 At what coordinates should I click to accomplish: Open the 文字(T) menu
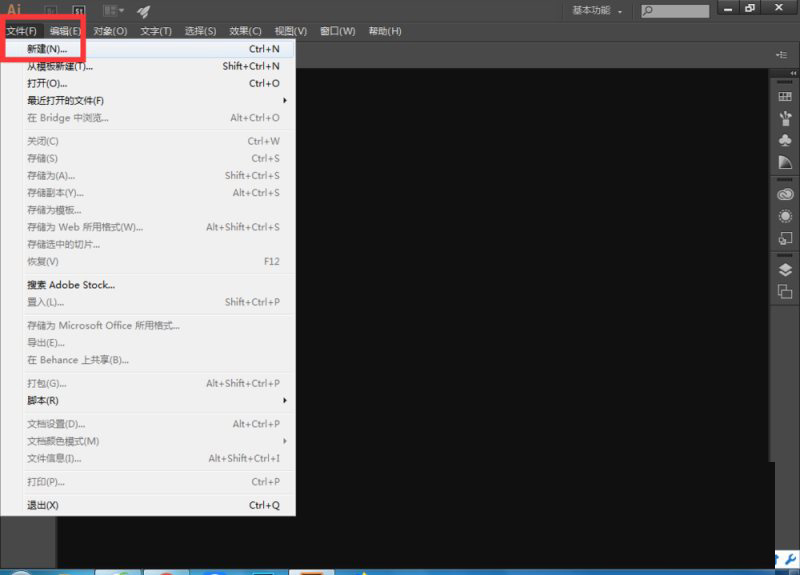156,31
